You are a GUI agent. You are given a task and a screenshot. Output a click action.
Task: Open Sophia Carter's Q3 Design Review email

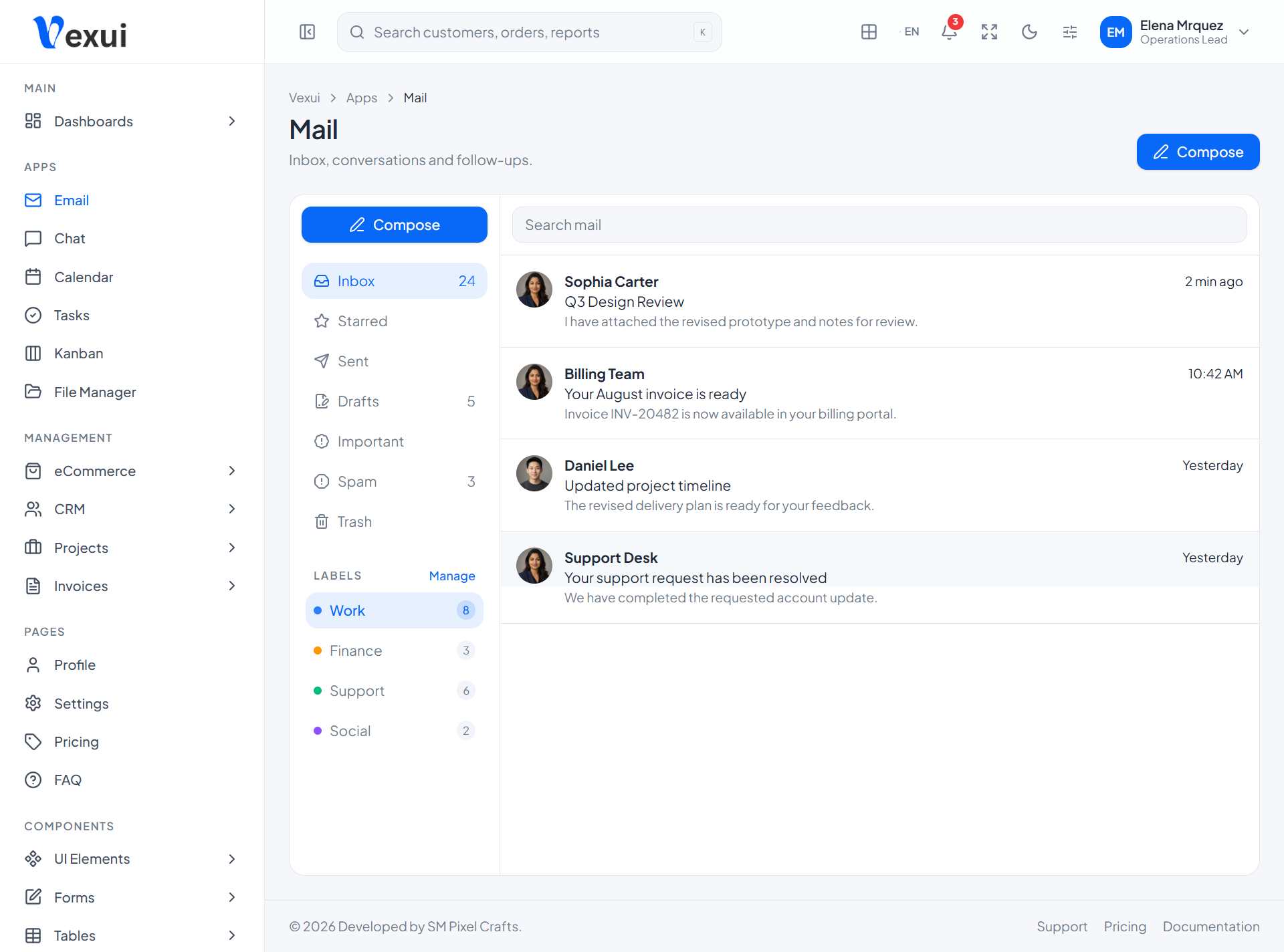879,301
